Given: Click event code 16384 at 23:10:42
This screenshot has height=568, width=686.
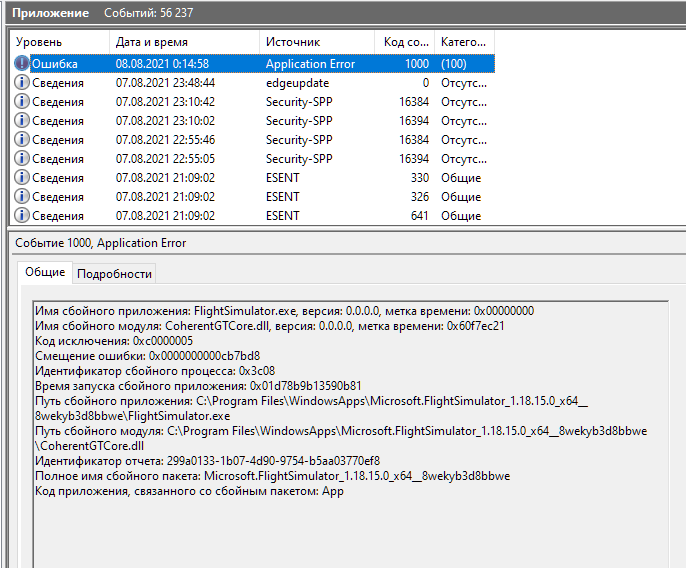Looking at the screenshot, I should tap(414, 102).
